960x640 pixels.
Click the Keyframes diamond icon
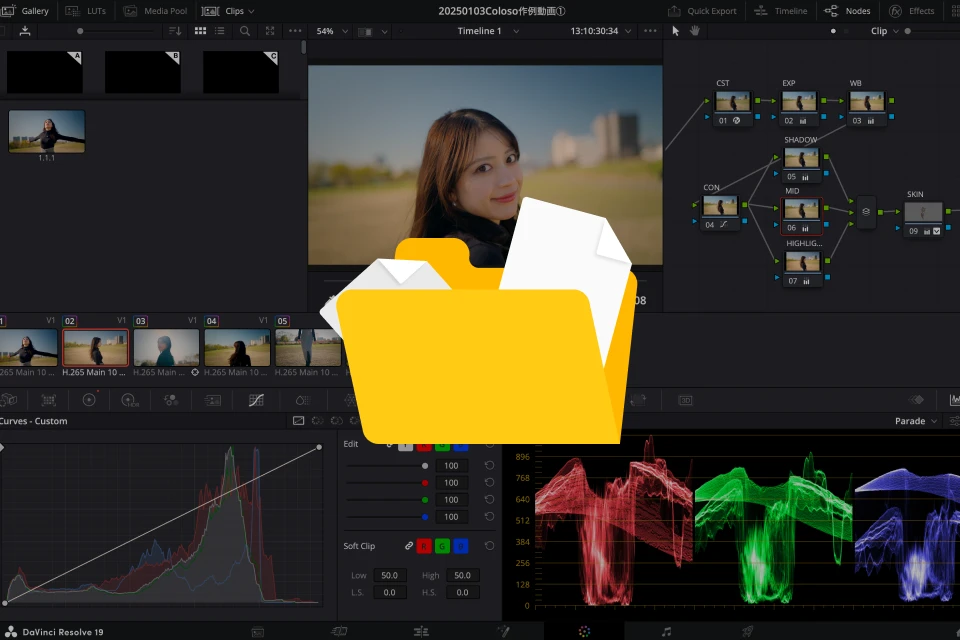917,400
